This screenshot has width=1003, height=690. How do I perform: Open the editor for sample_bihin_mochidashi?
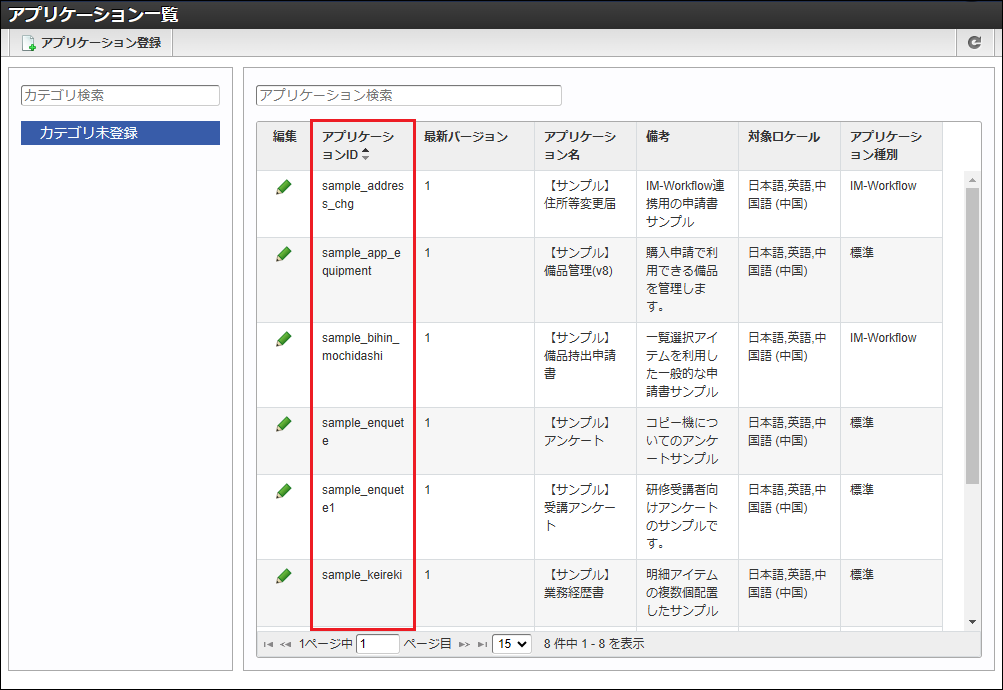284,339
